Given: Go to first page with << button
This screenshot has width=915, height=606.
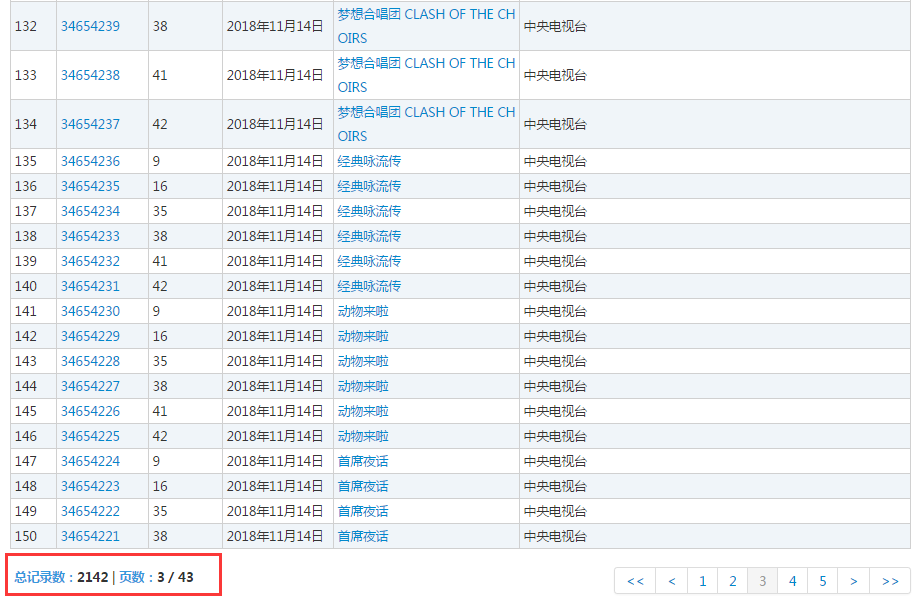Looking at the screenshot, I should [635, 581].
